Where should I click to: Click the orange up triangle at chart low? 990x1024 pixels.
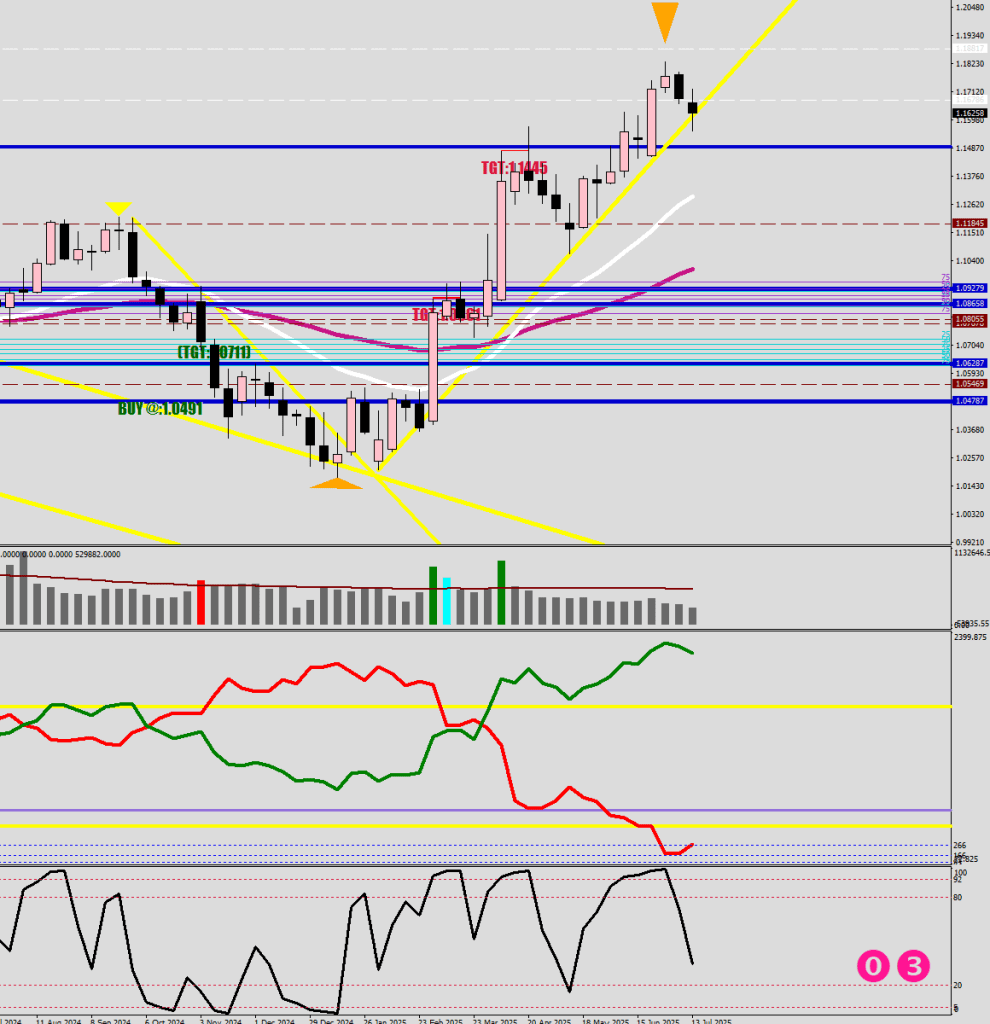[336, 484]
